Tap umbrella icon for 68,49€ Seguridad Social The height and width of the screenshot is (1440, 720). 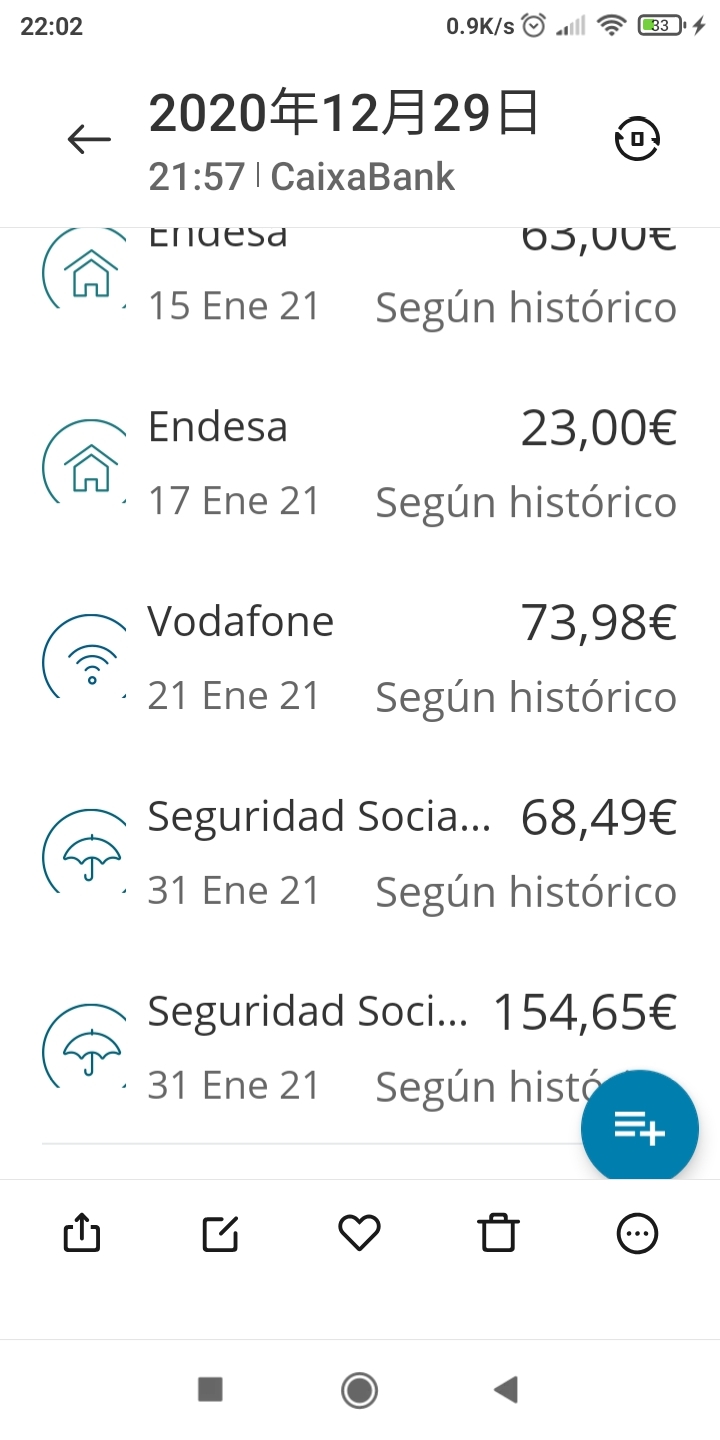(90, 855)
